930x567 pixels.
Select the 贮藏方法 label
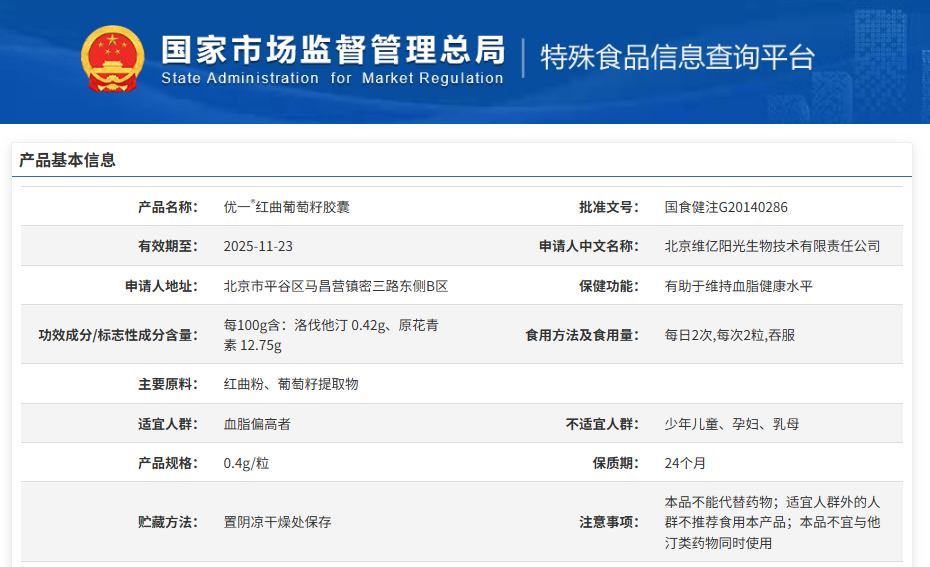(168, 522)
